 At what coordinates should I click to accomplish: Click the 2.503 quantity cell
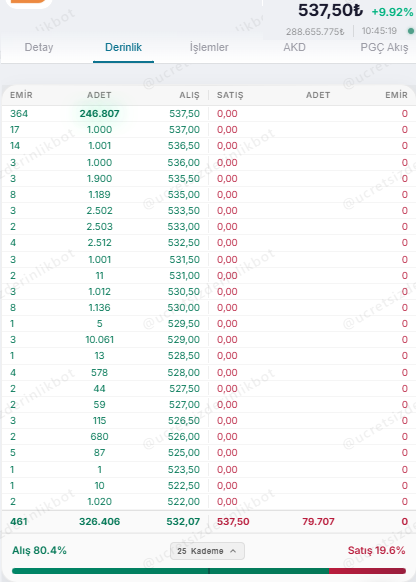click(x=99, y=226)
